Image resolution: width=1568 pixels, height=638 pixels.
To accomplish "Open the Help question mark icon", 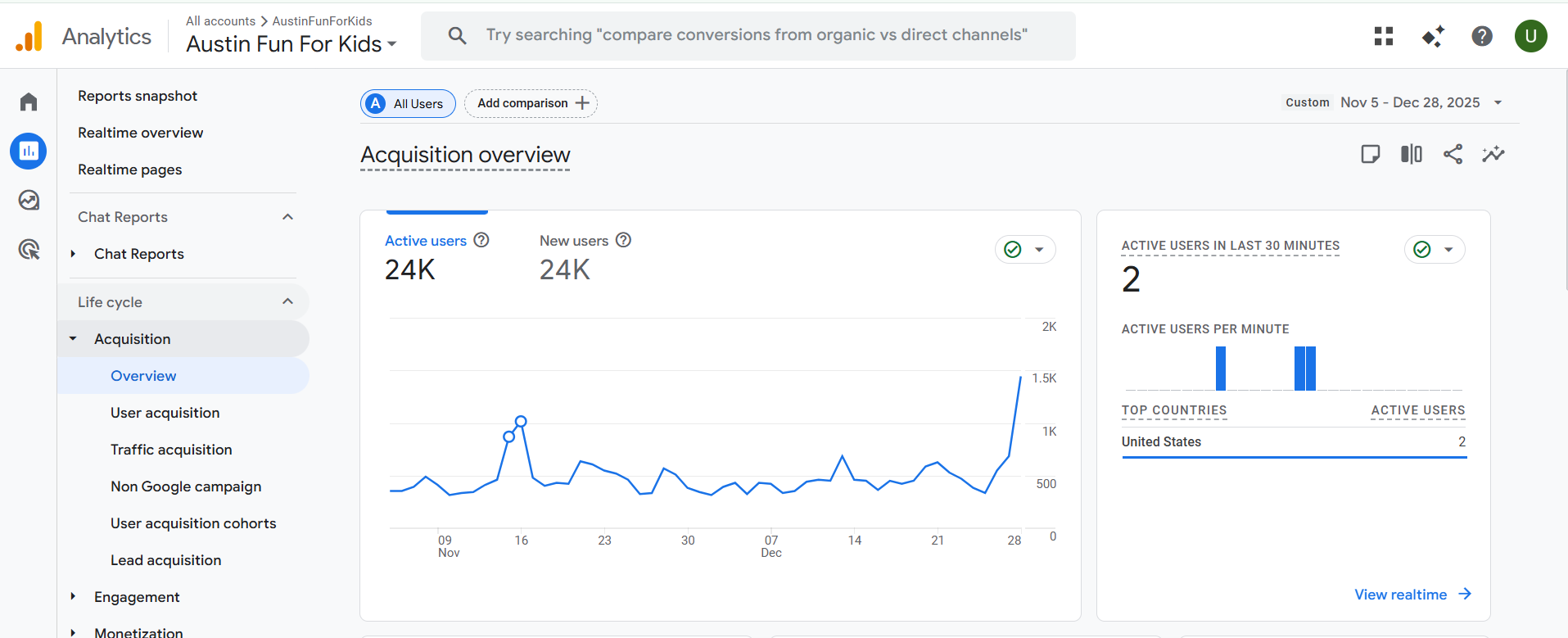I will 1482,36.
